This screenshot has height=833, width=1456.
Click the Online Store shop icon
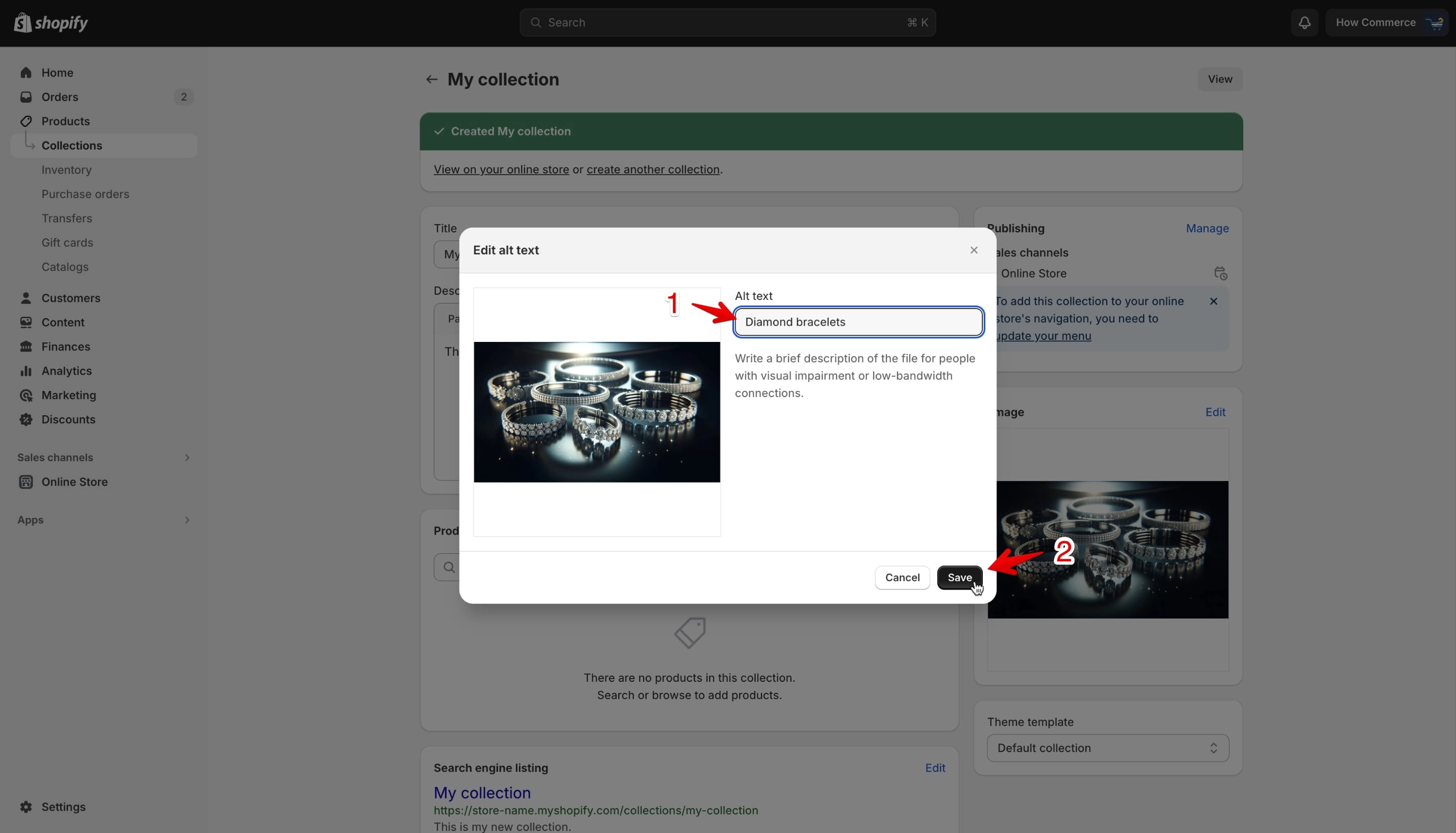point(26,481)
